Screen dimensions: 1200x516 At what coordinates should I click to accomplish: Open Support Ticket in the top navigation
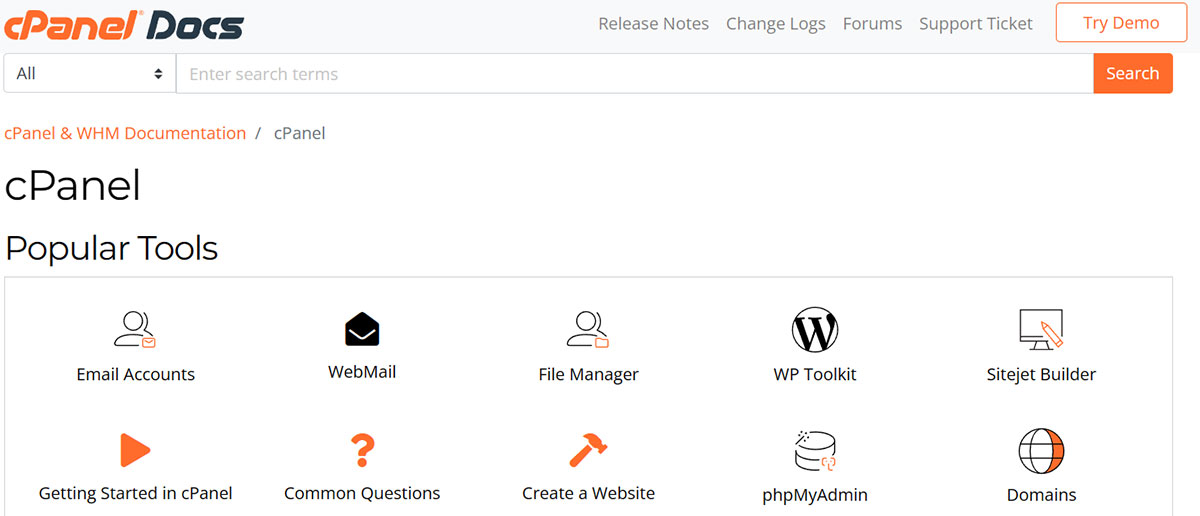976,24
